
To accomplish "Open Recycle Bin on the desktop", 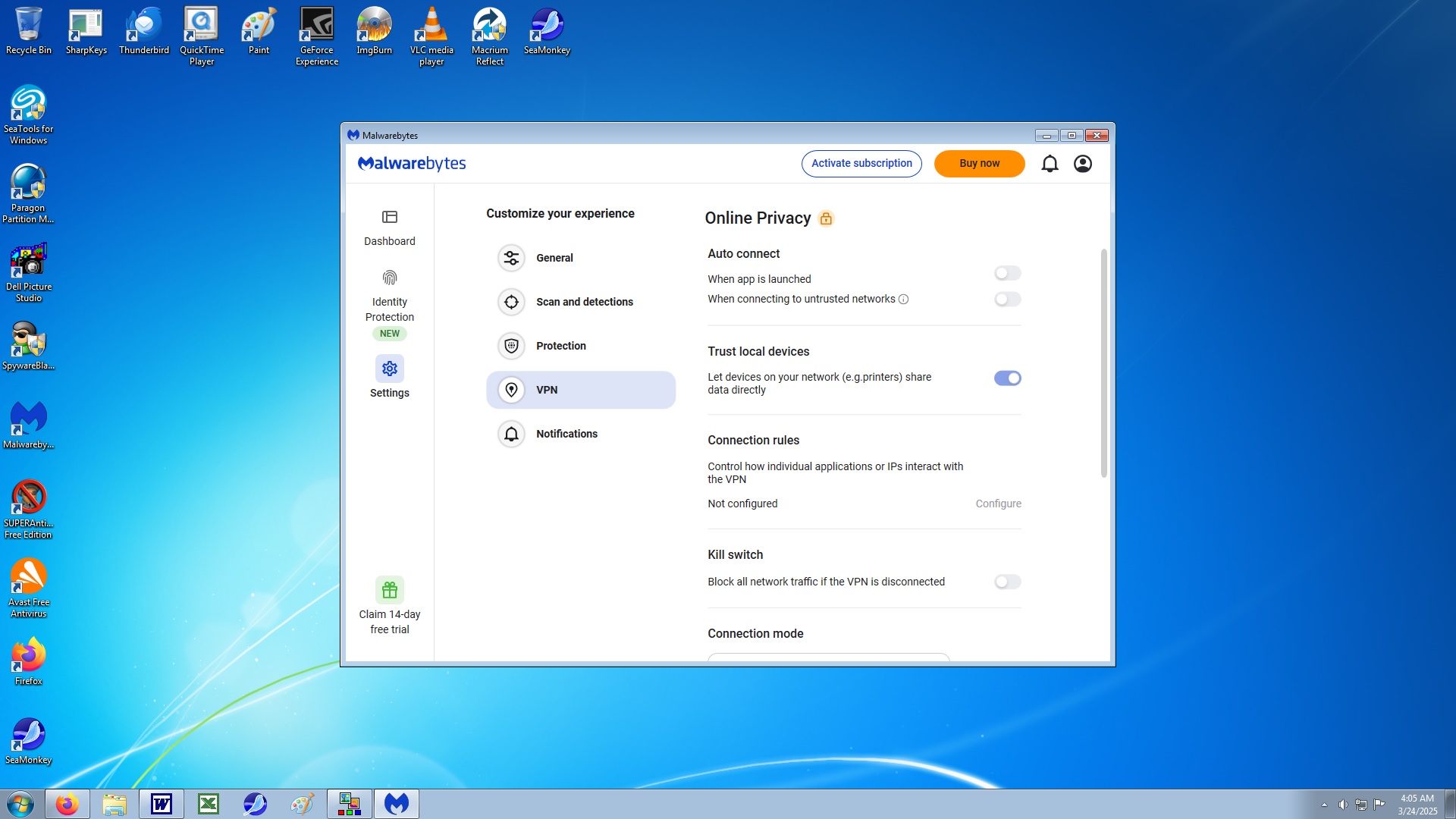I will (29, 31).
